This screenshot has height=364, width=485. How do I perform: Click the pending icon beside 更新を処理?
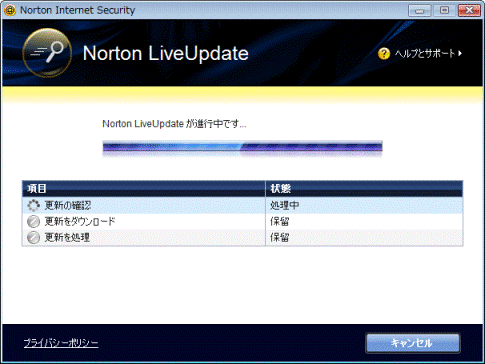click(x=33, y=237)
